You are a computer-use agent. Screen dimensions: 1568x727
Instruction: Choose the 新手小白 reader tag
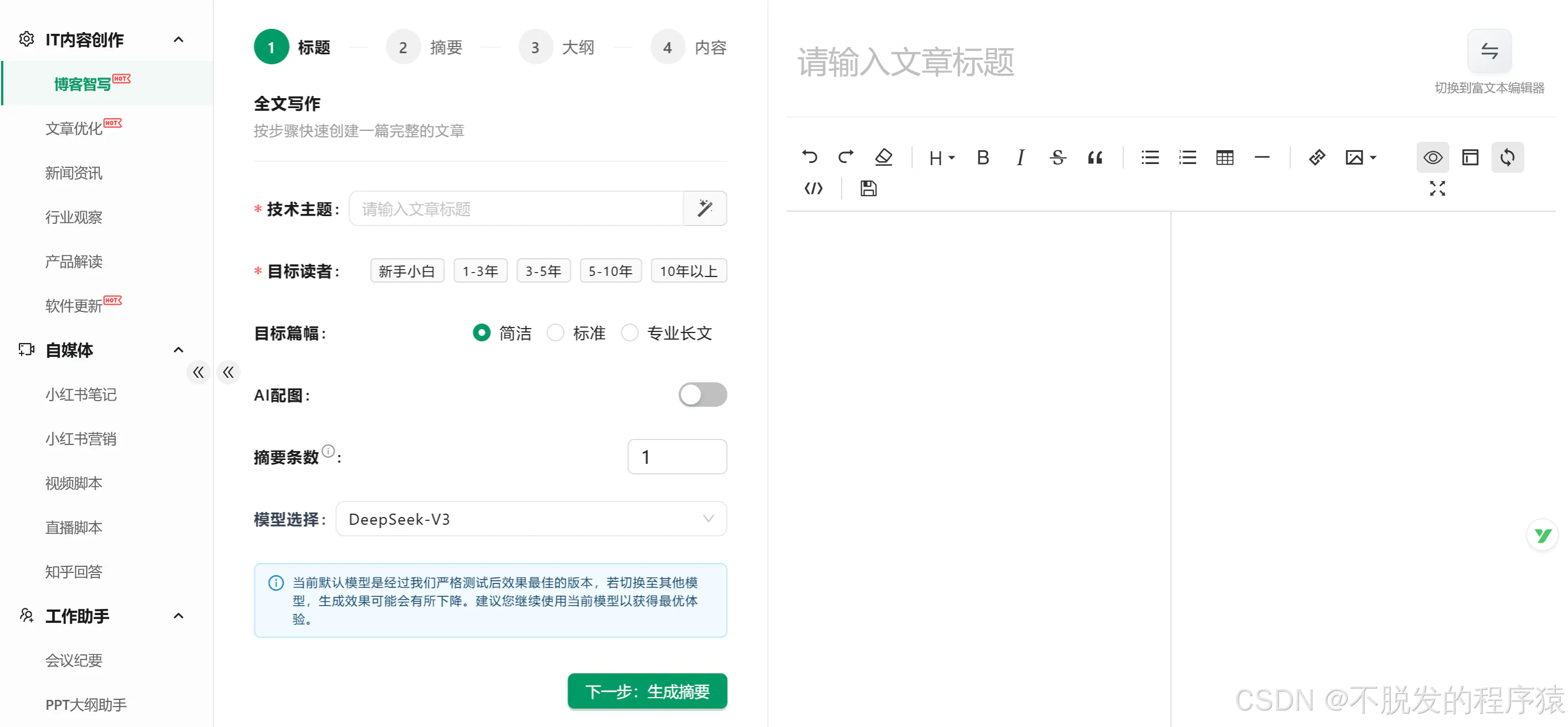[407, 271]
